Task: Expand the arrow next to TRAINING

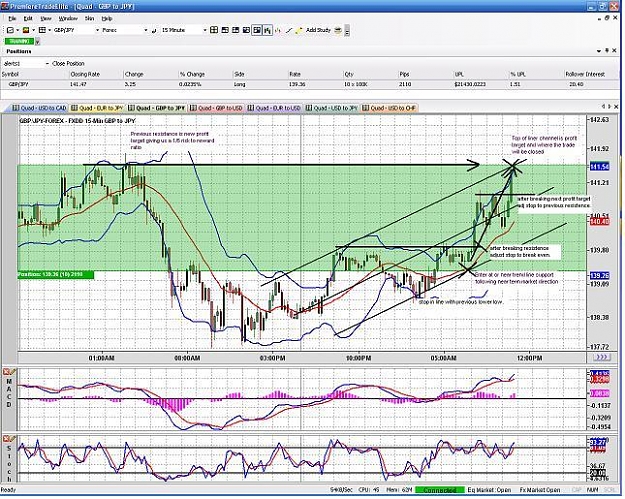Action: pyautogui.click(x=38, y=41)
